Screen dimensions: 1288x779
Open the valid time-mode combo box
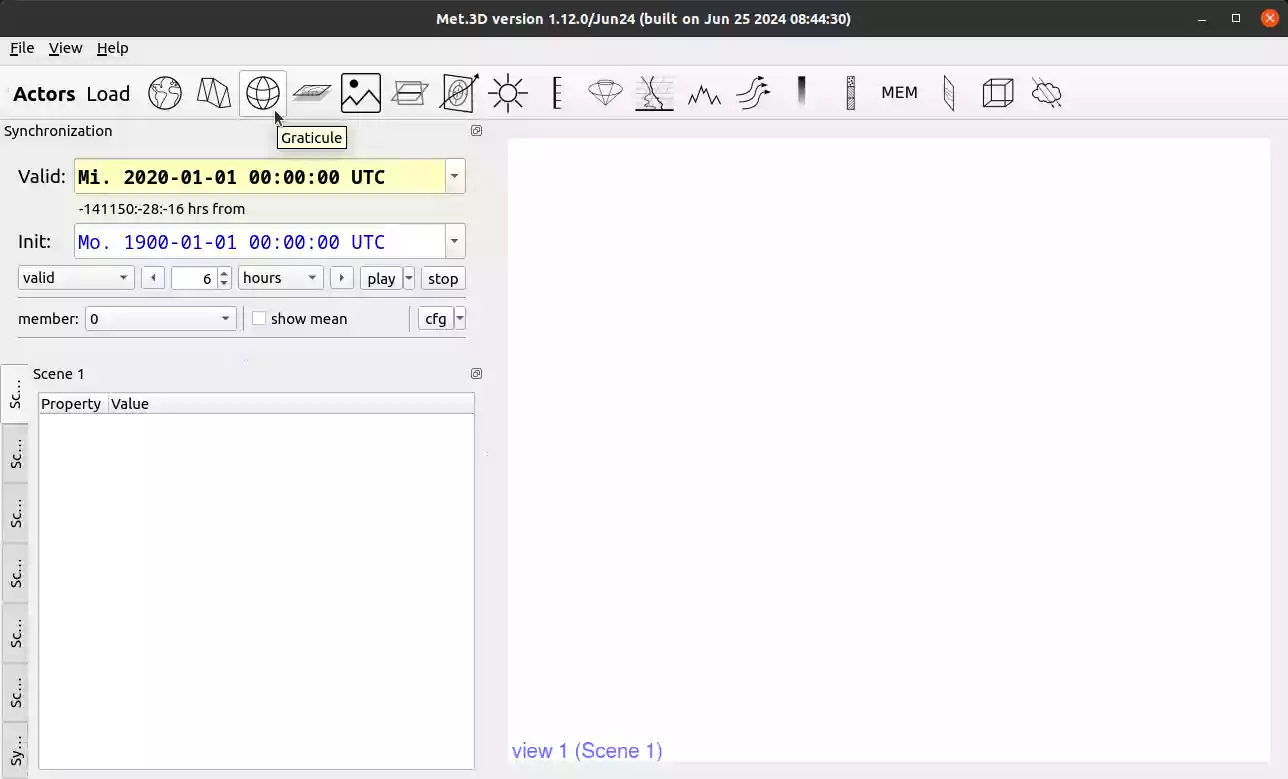click(76, 278)
